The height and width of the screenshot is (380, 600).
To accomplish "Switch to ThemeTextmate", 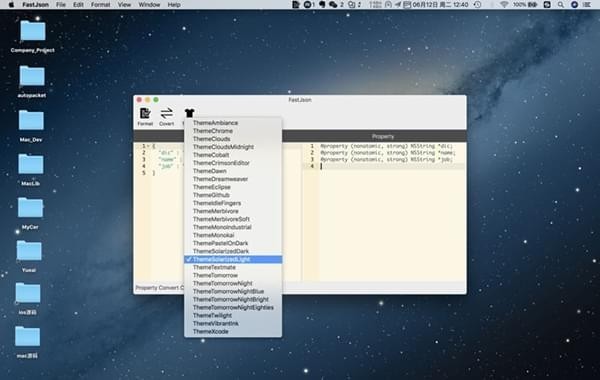I will (x=233, y=267).
